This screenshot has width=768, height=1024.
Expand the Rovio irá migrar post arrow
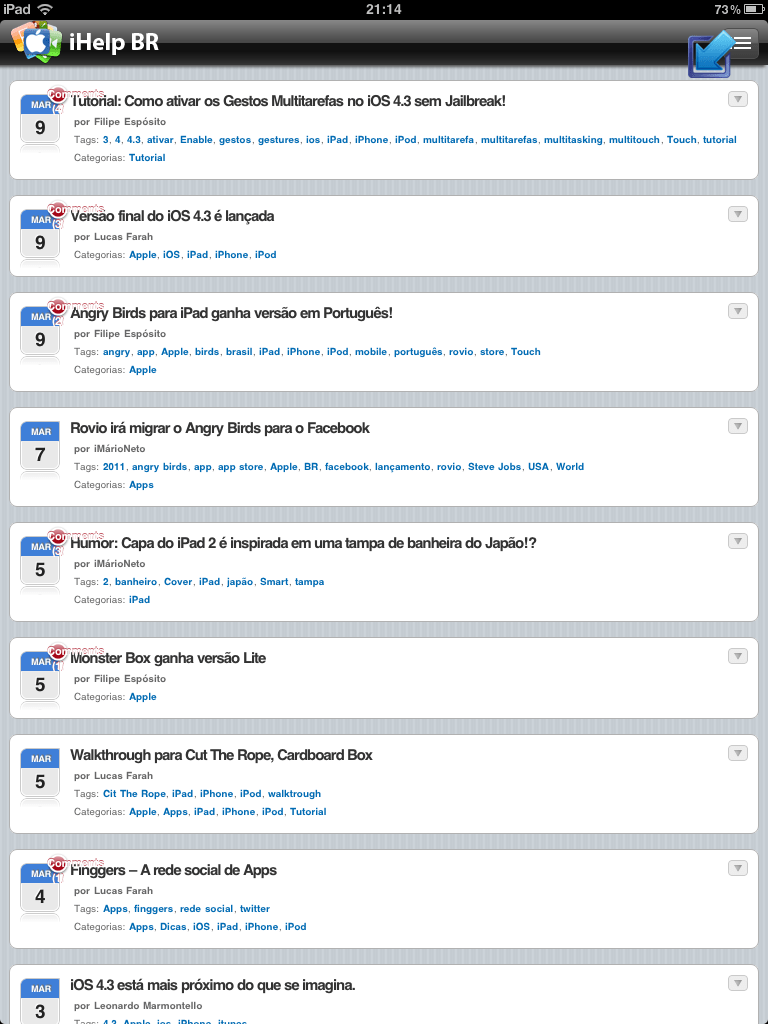tap(737, 426)
